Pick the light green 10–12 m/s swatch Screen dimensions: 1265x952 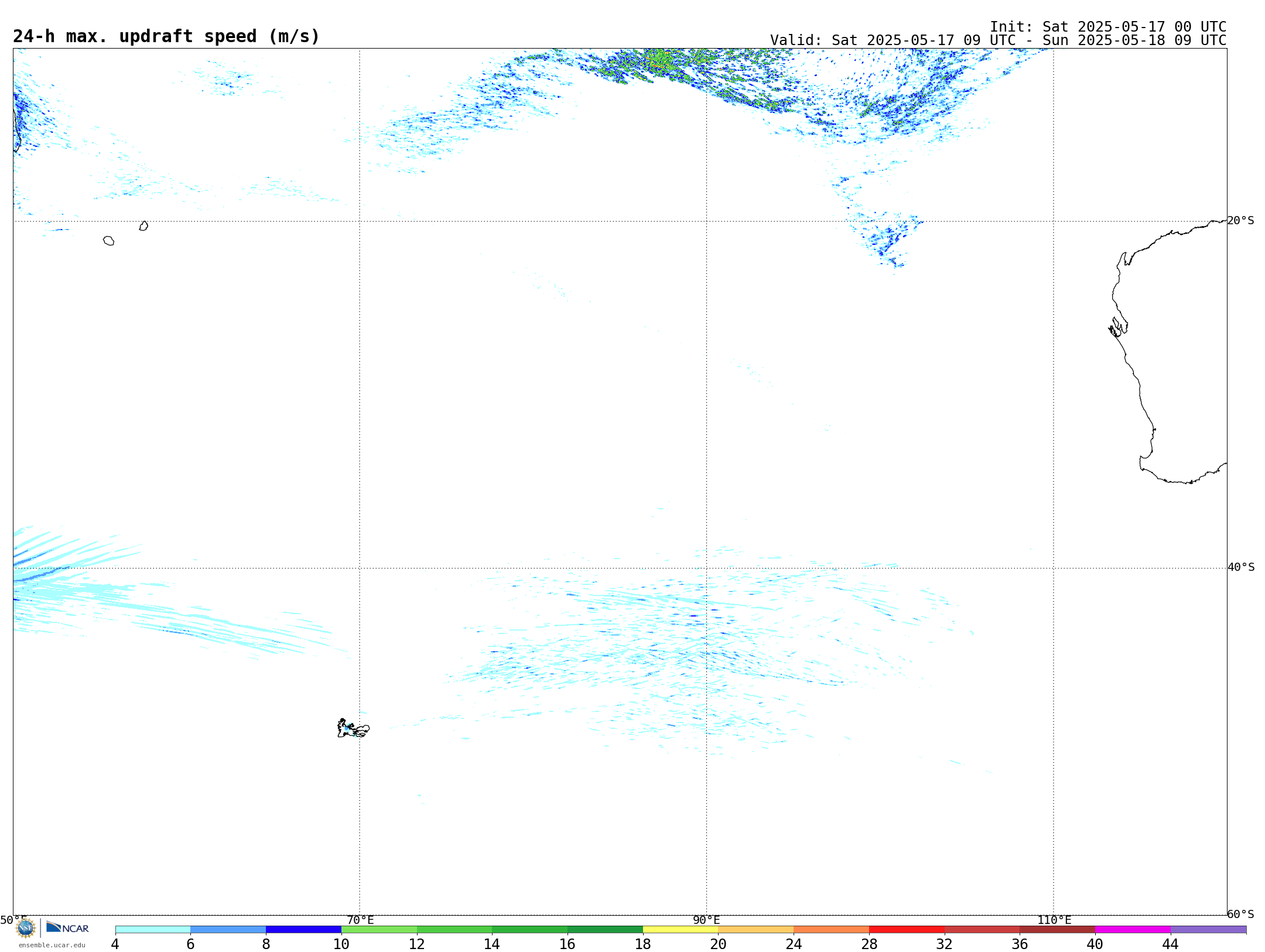pyautogui.click(x=379, y=929)
